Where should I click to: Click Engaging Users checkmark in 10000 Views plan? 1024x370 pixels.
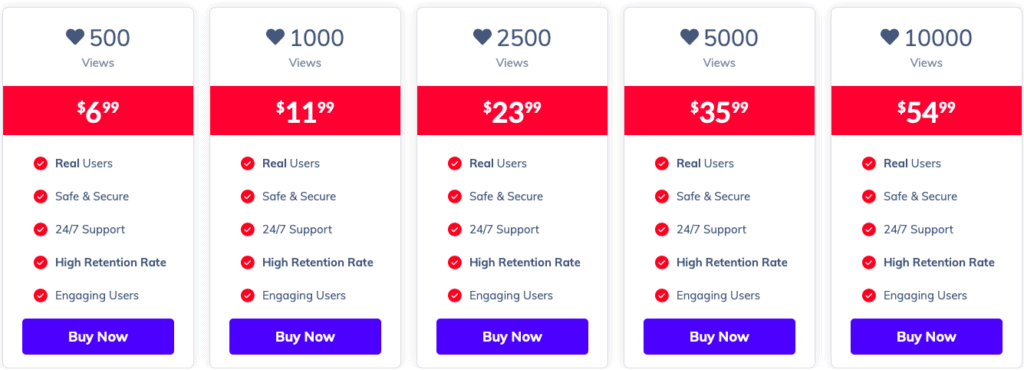pyautogui.click(x=869, y=296)
